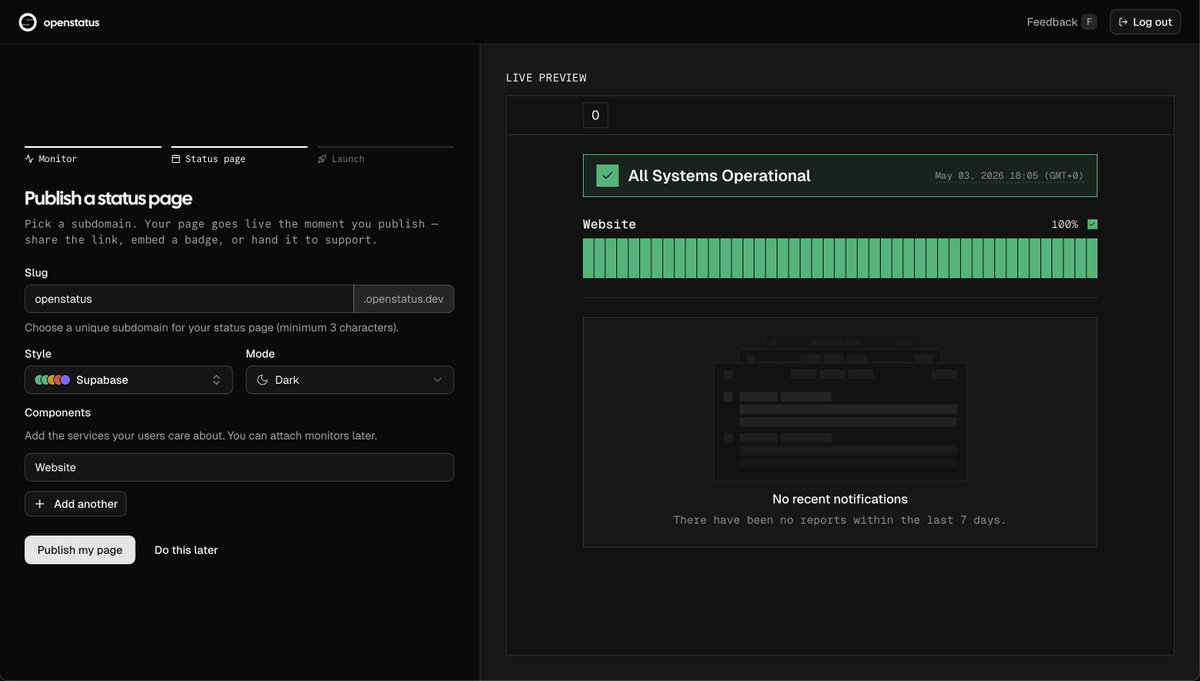Switch to the Status page step tab
Image resolution: width=1200 pixels, height=681 pixels.
pos(239,156)
